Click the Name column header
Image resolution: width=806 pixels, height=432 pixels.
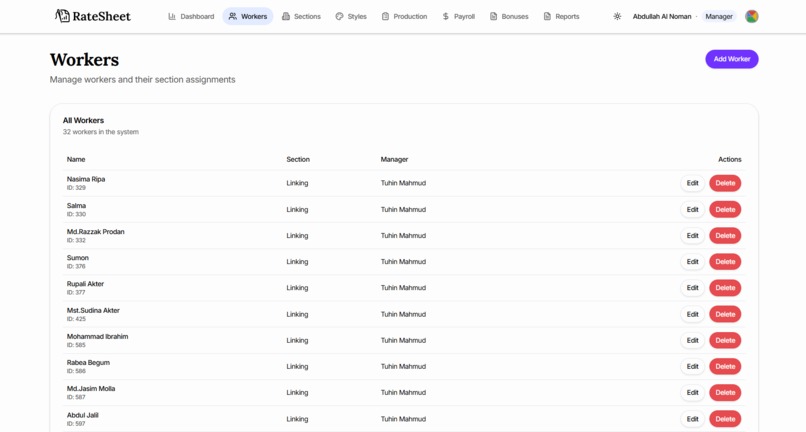click(76, 159)
